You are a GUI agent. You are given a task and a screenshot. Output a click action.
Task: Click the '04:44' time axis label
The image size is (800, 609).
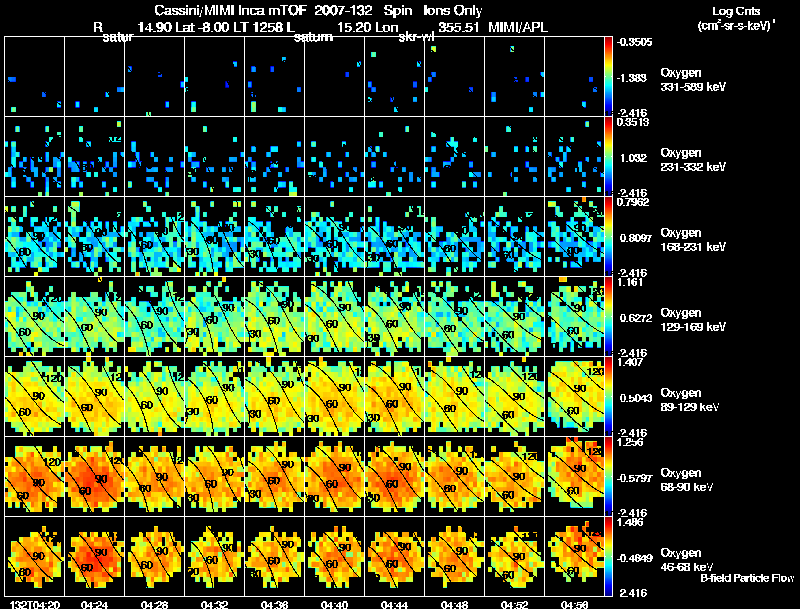tap(394, 604)
